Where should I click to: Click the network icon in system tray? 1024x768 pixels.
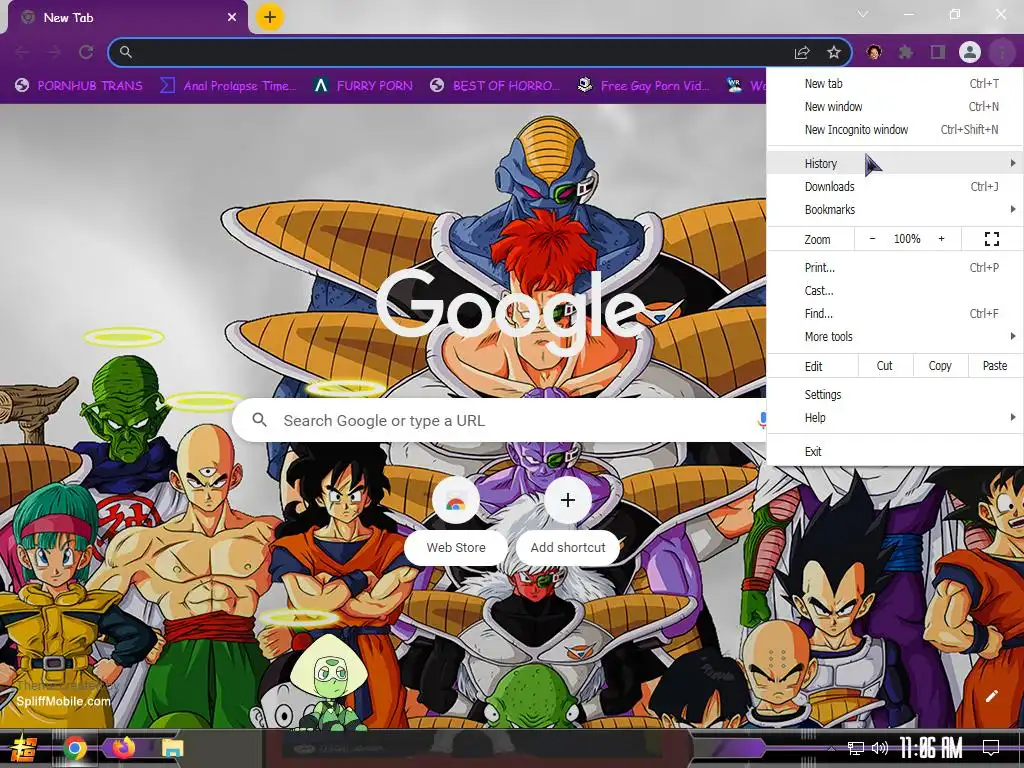click(856, 748)
